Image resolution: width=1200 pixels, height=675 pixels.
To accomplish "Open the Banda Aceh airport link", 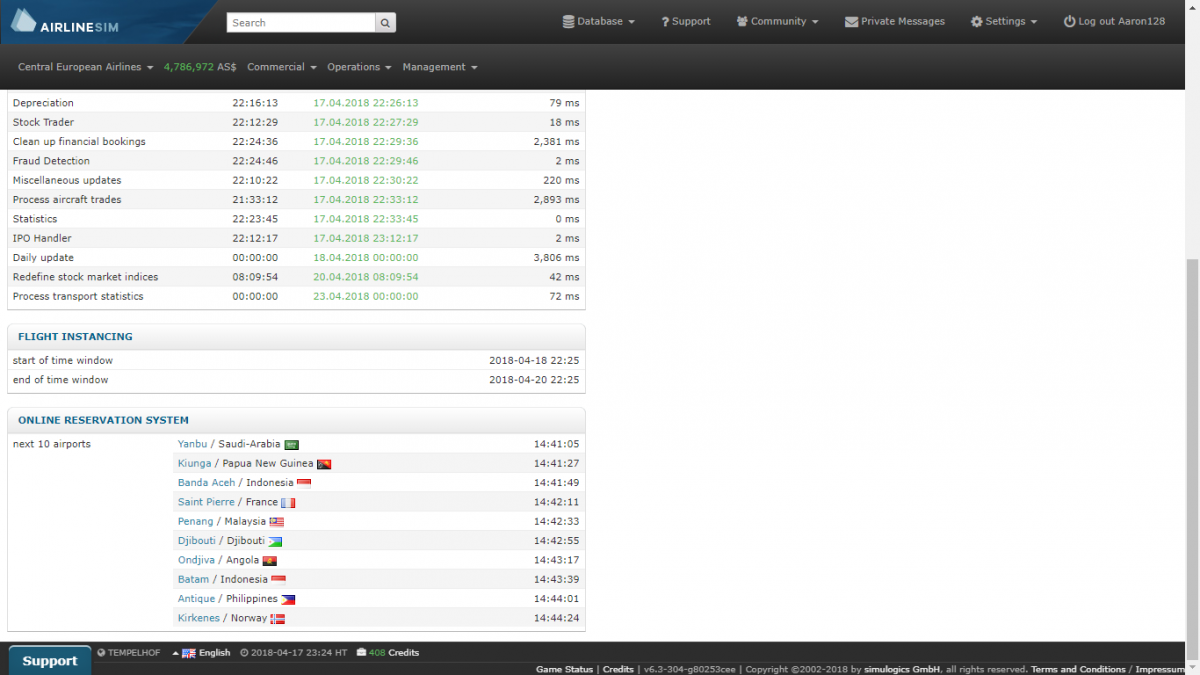I will point(207,483).
